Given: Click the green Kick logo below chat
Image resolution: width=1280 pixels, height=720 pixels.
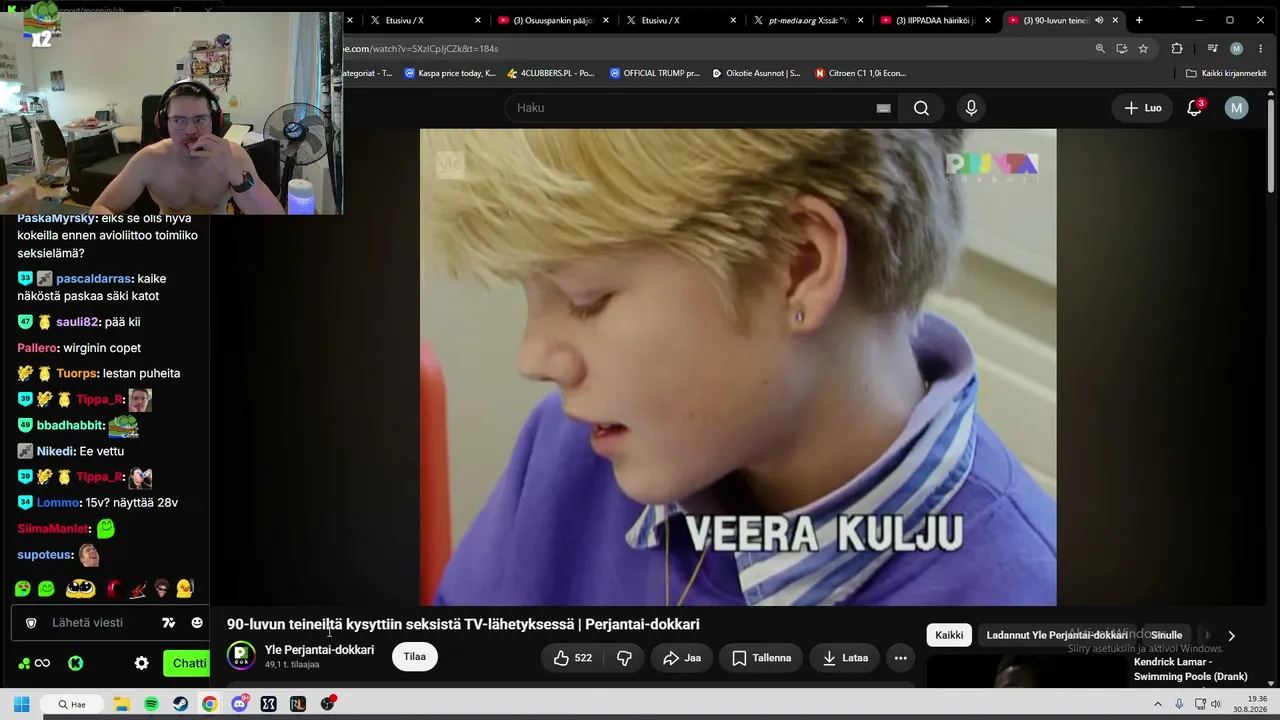Looking at the screenshot, I should pyautogui.click(x=75, y=663).
